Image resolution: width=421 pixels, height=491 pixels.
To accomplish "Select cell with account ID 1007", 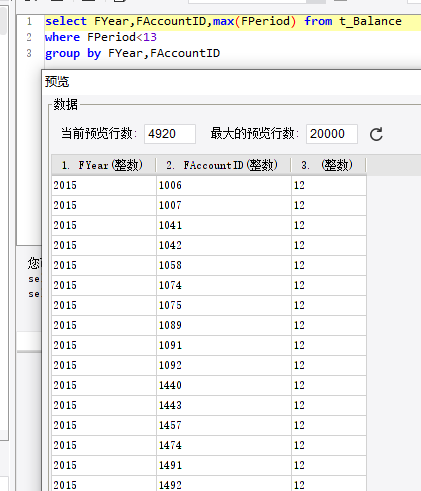I will pyautogui.click(x=224, y=205).
